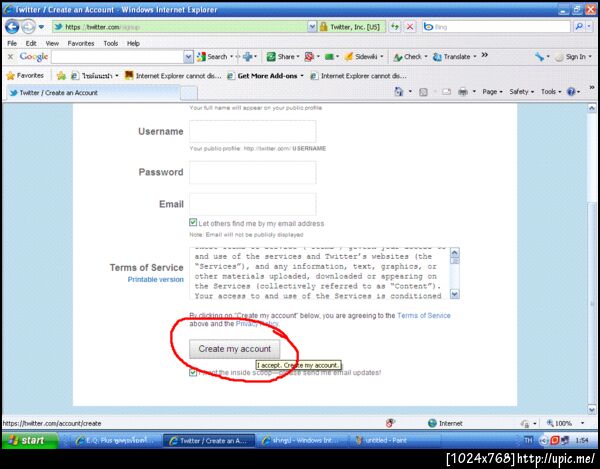Screen dimensions: 600x469
Task: Click the page scrollbar down arrow
Action: [591, 410]
